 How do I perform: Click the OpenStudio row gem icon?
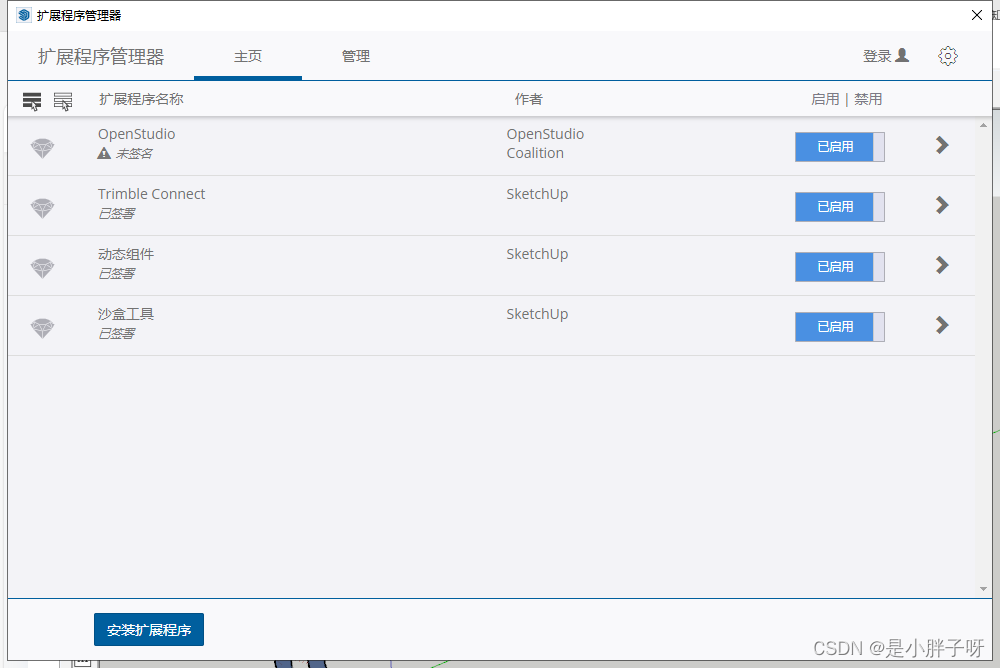tap(43, 148)
